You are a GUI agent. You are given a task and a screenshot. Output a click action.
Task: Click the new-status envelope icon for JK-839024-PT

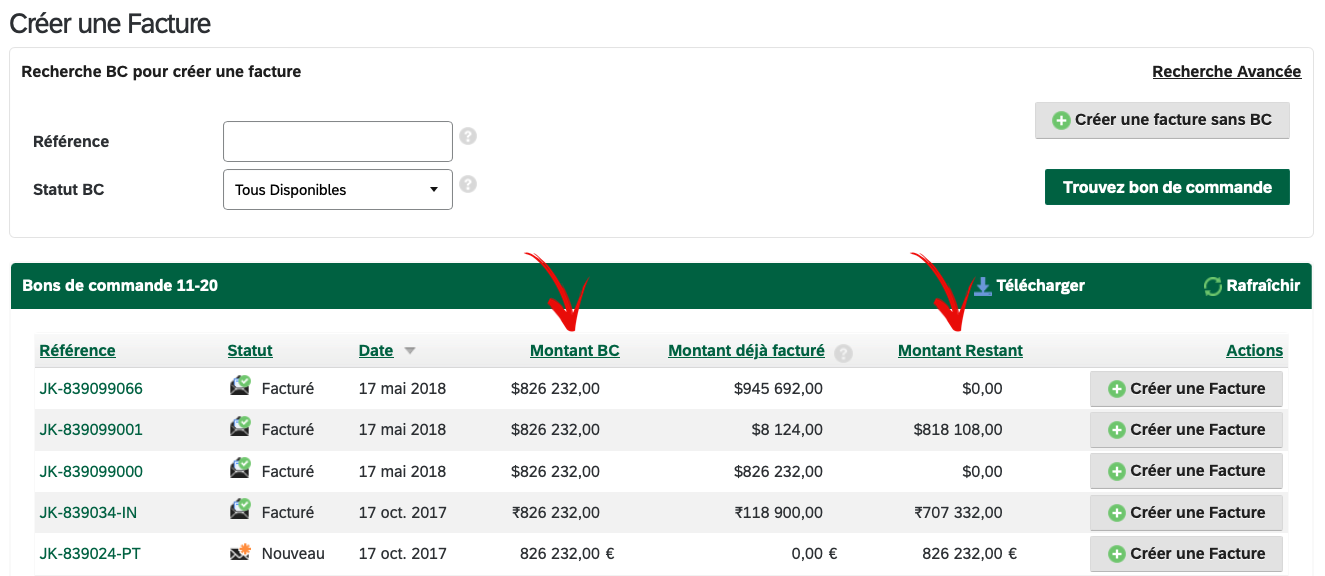(x=240, y=552)
